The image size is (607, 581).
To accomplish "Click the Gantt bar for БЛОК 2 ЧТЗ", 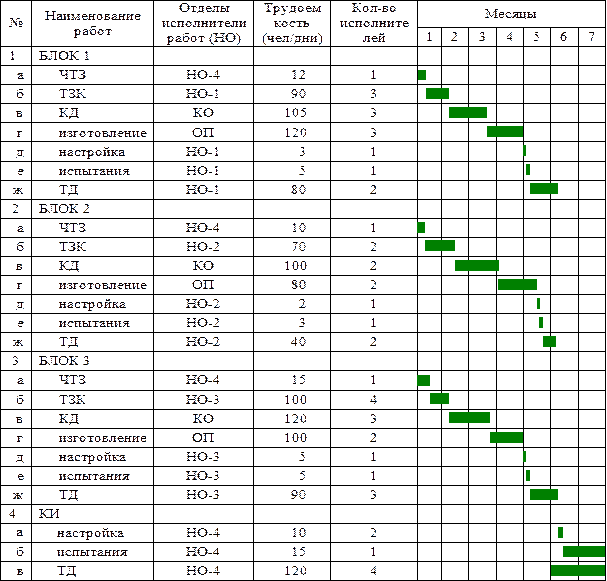I will click(422, 228).
